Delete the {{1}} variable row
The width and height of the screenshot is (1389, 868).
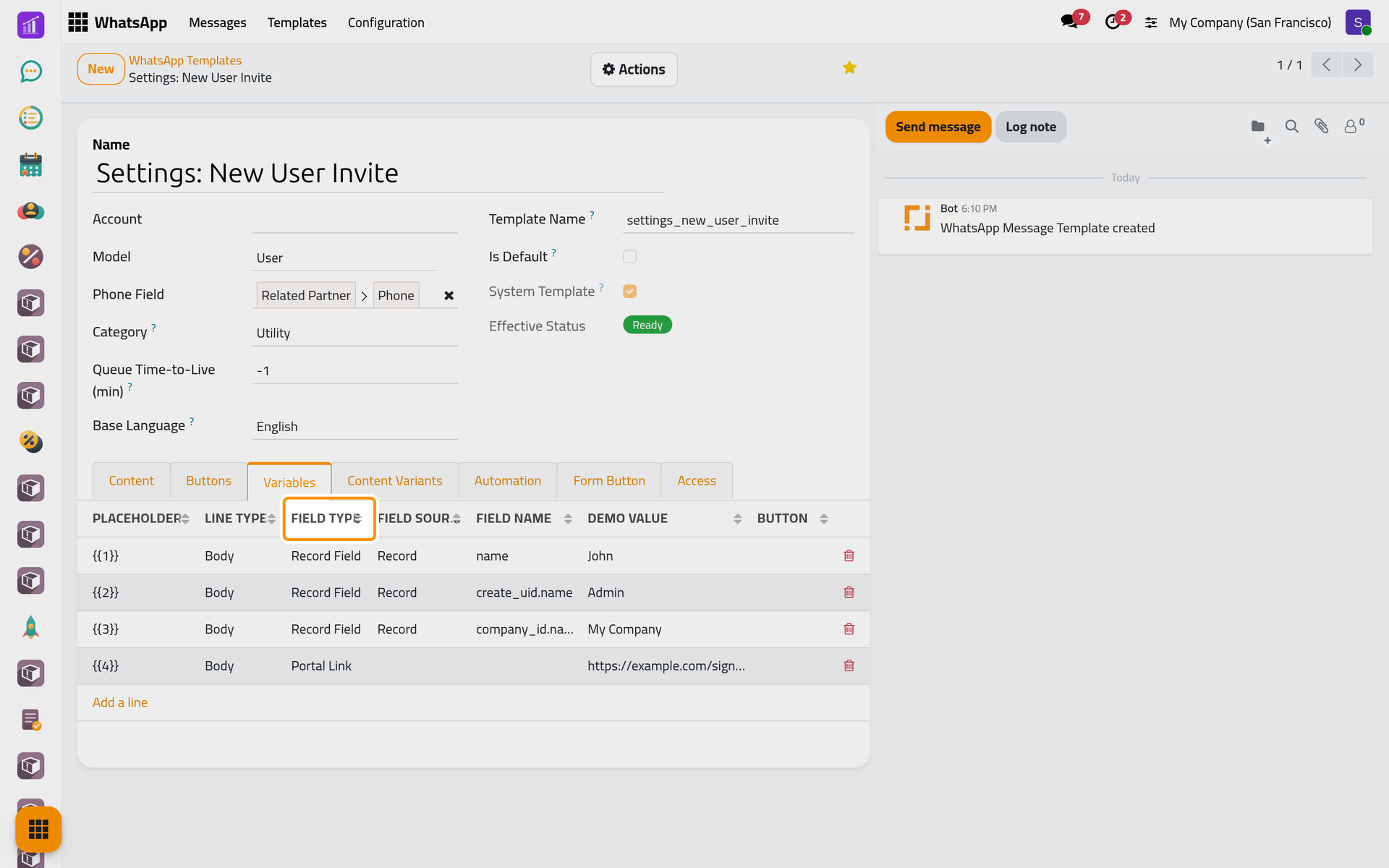pyautogui.click(x=849, y=556)
